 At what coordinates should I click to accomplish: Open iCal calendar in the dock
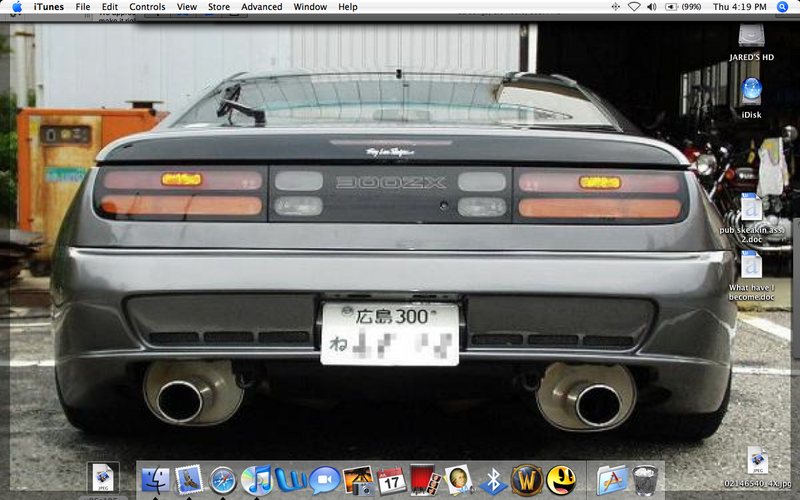(x=391, y=480)
